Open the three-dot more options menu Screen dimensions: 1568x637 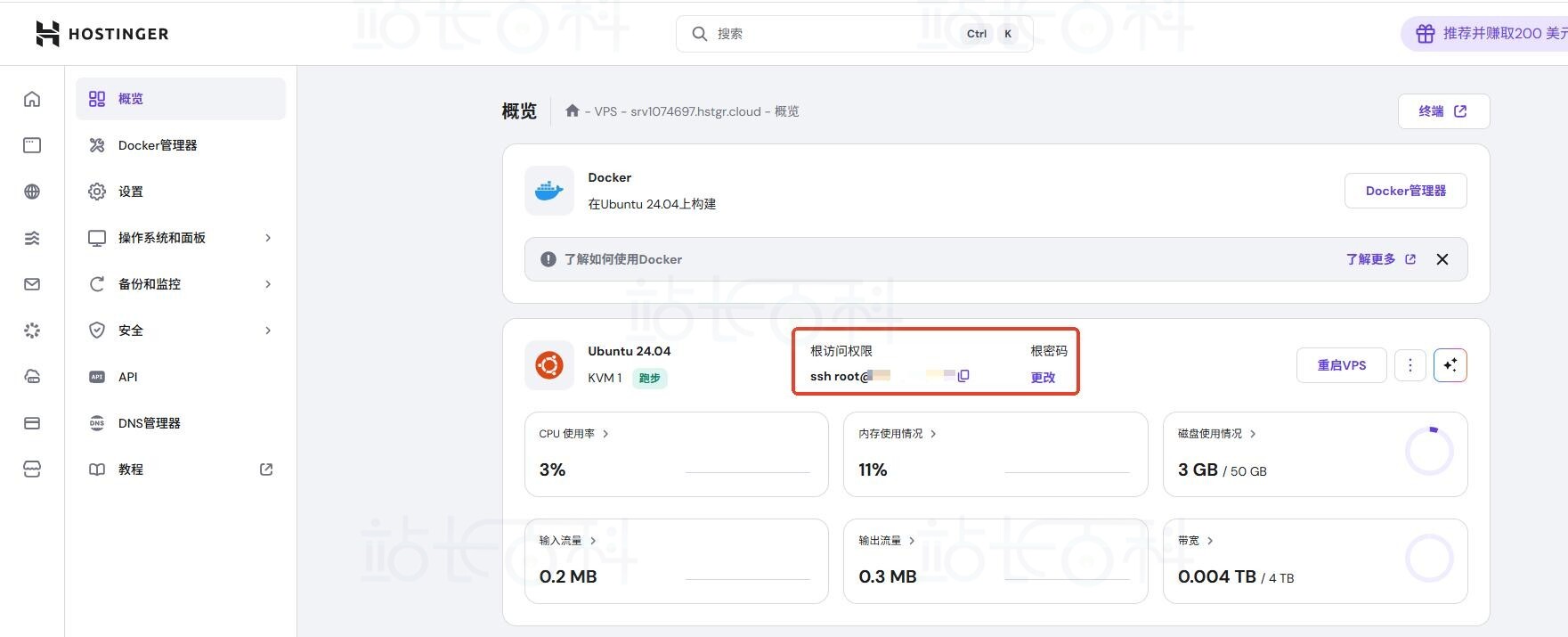pos(1410,365)
